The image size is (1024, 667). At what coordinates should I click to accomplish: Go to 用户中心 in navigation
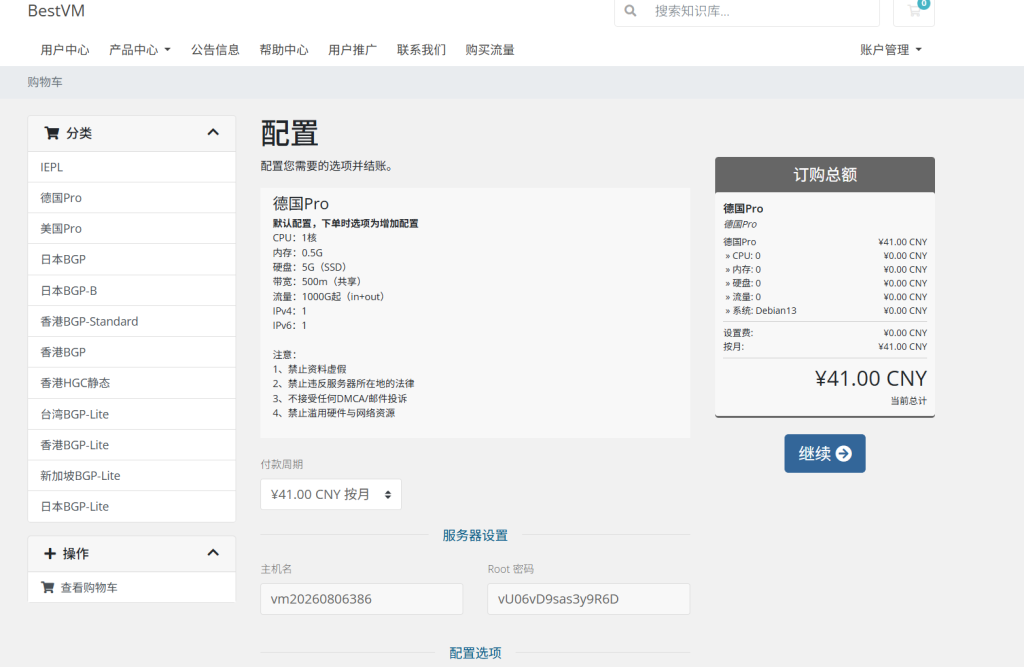click(65, 50)
